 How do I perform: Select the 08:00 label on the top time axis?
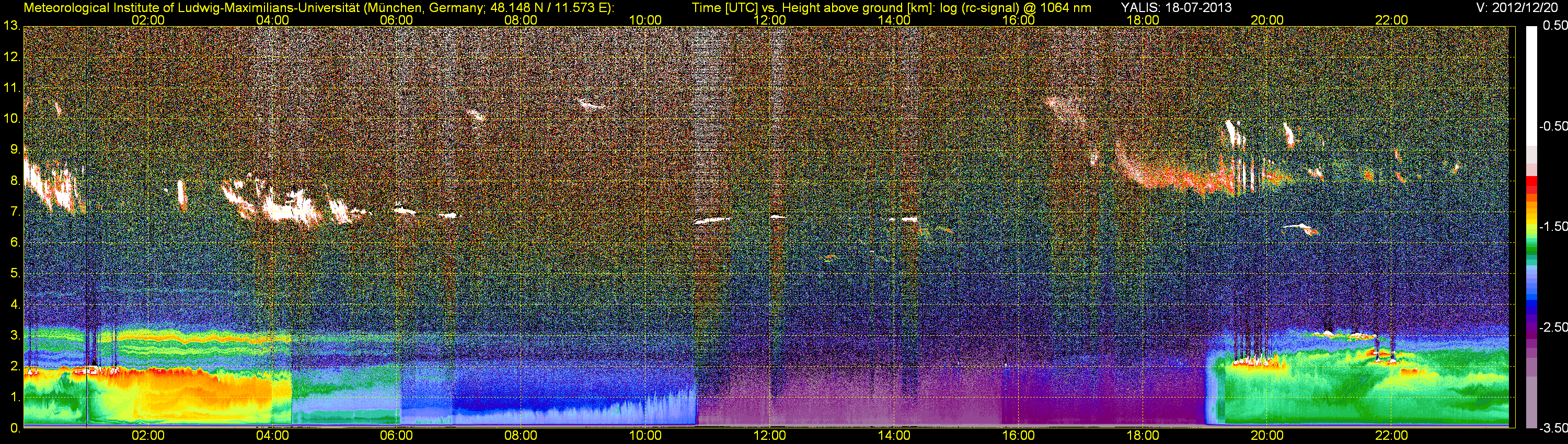521,20
